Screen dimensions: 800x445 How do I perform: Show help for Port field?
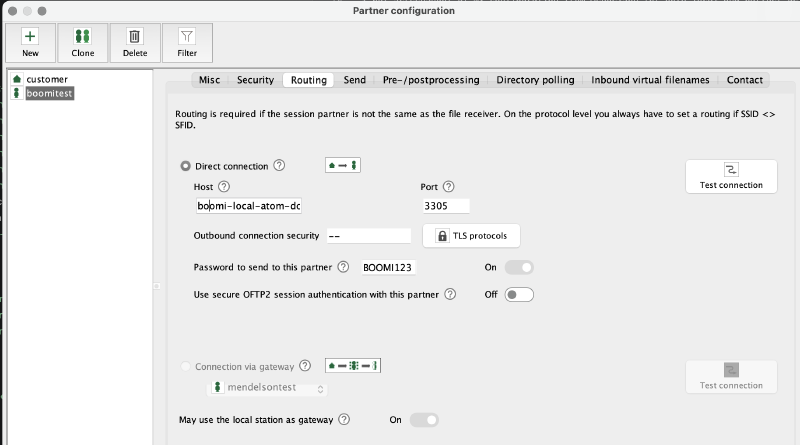pos(448,187)
